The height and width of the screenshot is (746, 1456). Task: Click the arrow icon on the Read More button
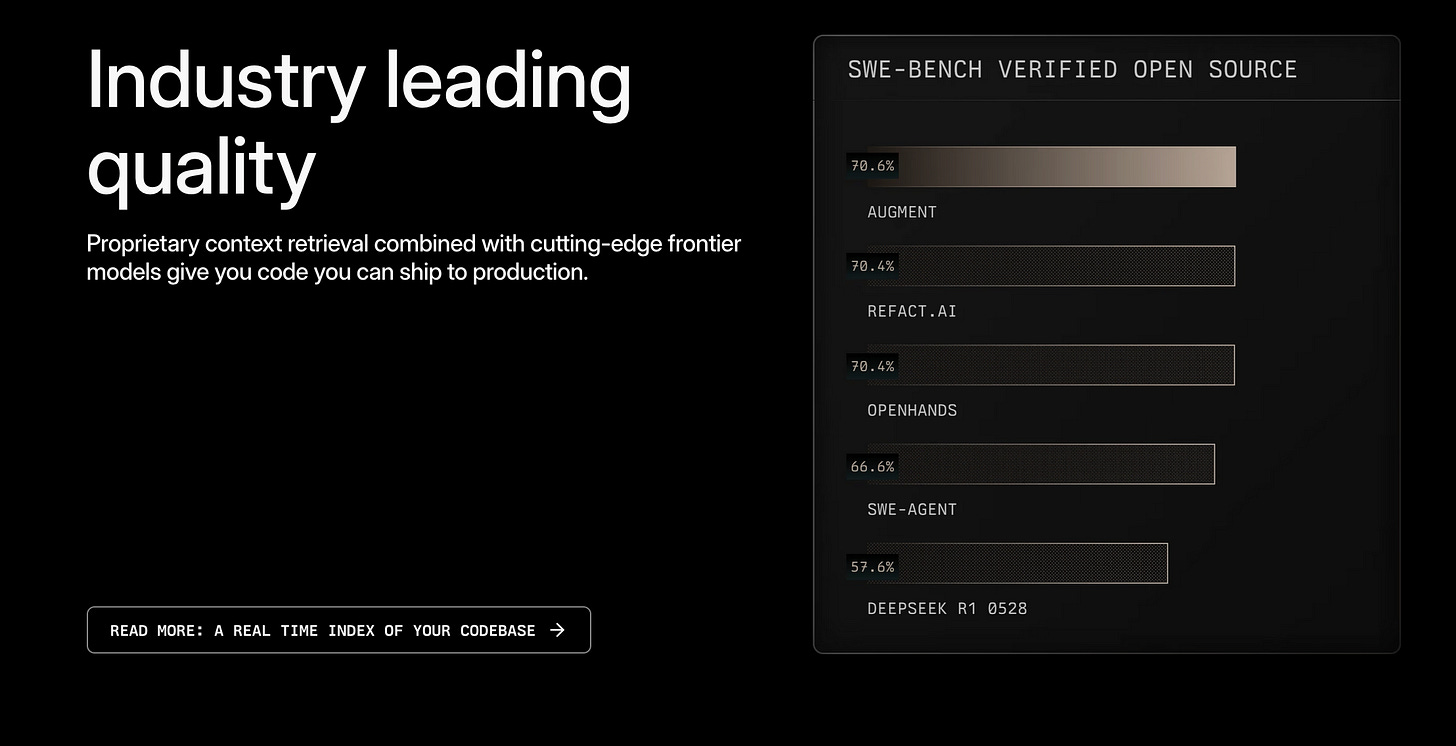(x=557, y=630)
